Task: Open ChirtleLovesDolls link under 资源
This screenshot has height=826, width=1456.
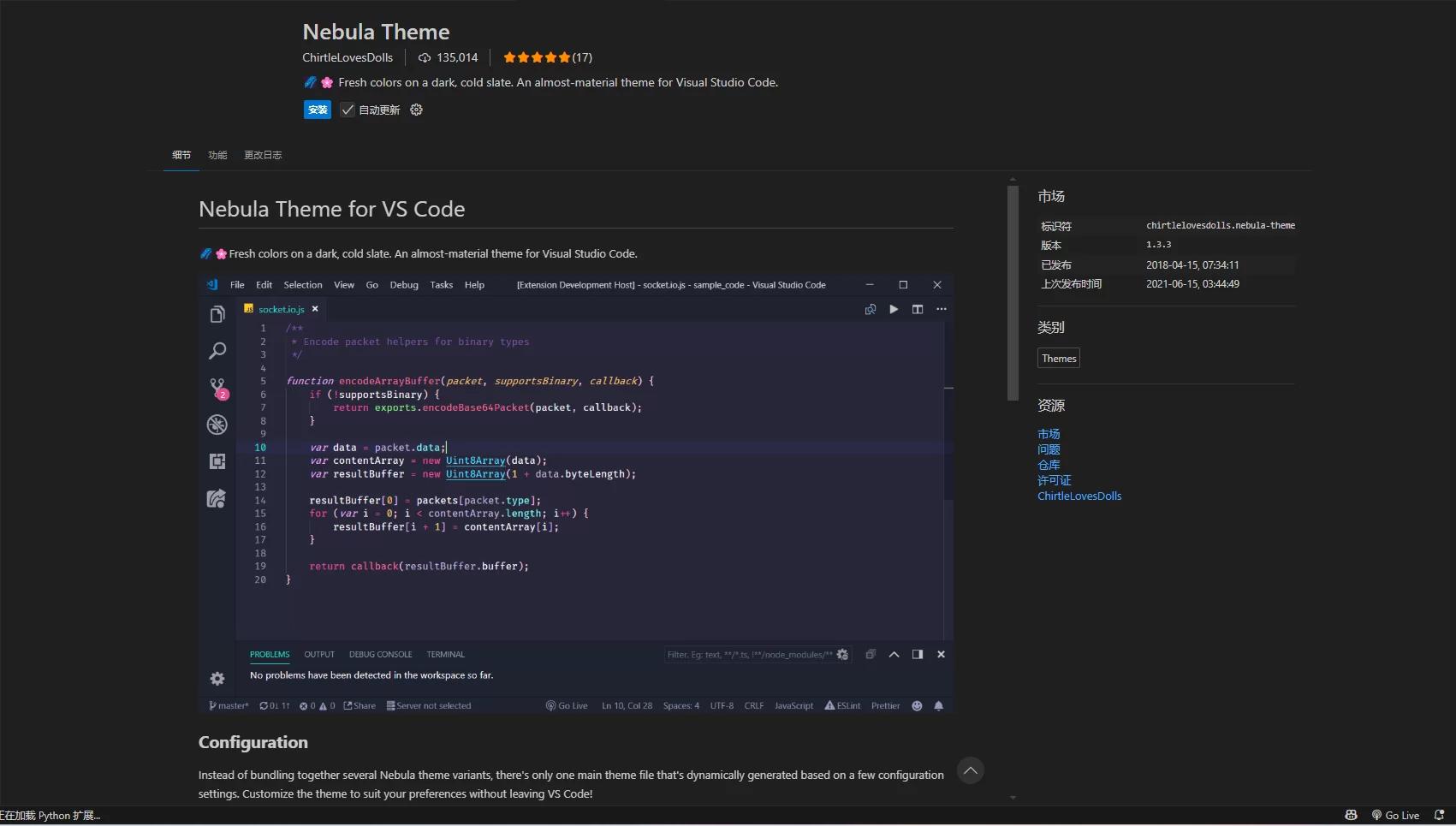Action: pos(1079,496)
